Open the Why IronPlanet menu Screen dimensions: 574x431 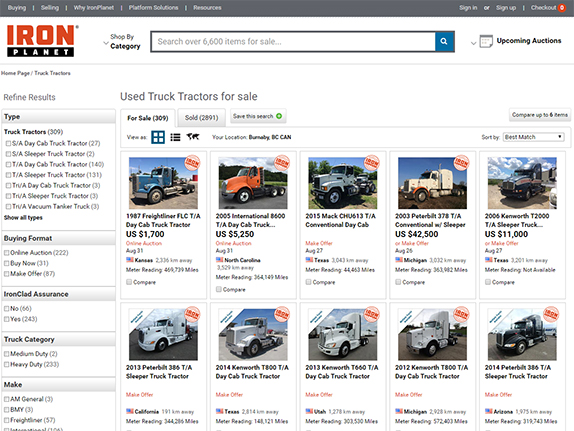[94, 8]
